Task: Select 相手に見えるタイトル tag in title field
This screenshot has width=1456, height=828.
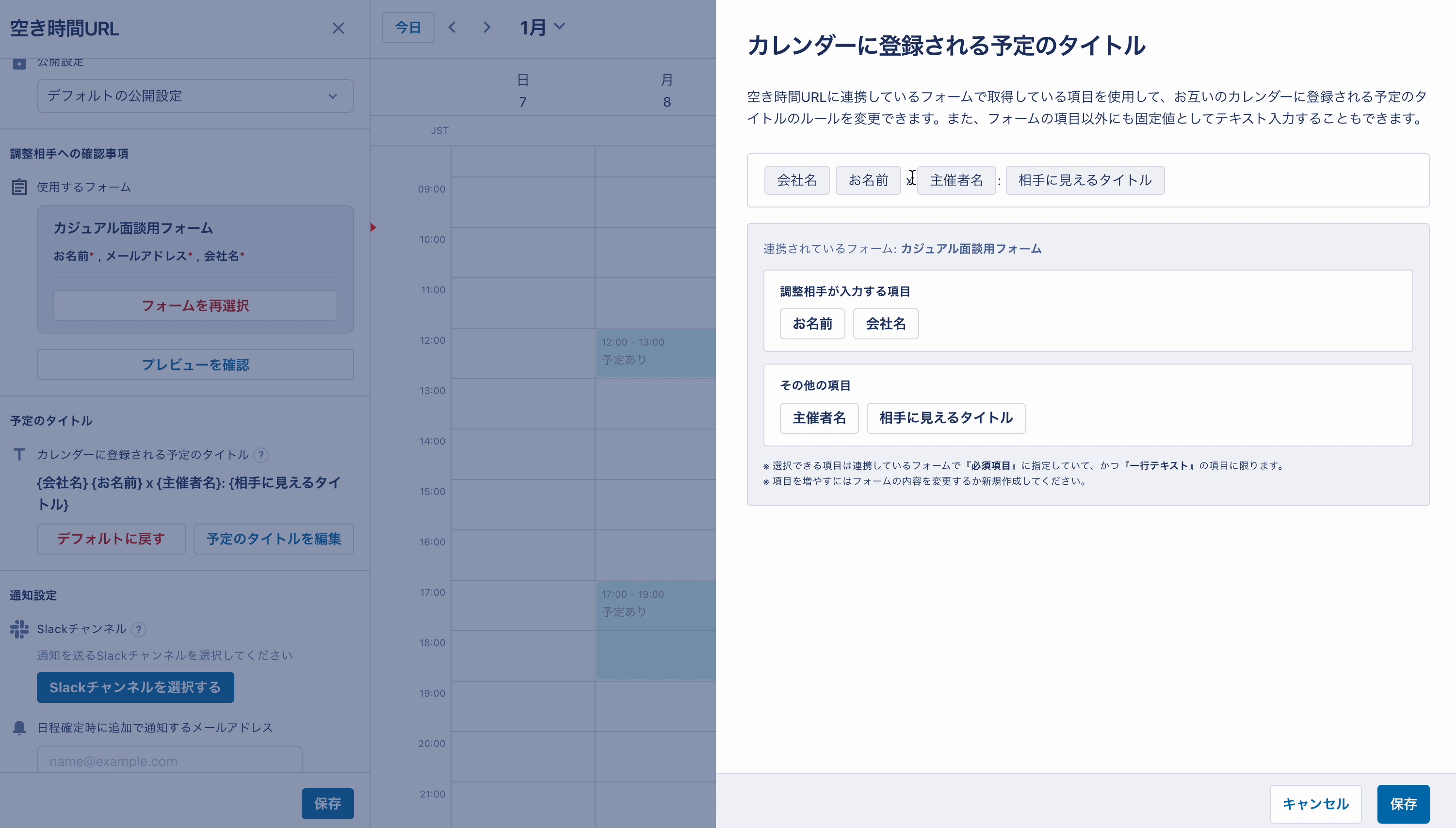Action: [1085, 180]
